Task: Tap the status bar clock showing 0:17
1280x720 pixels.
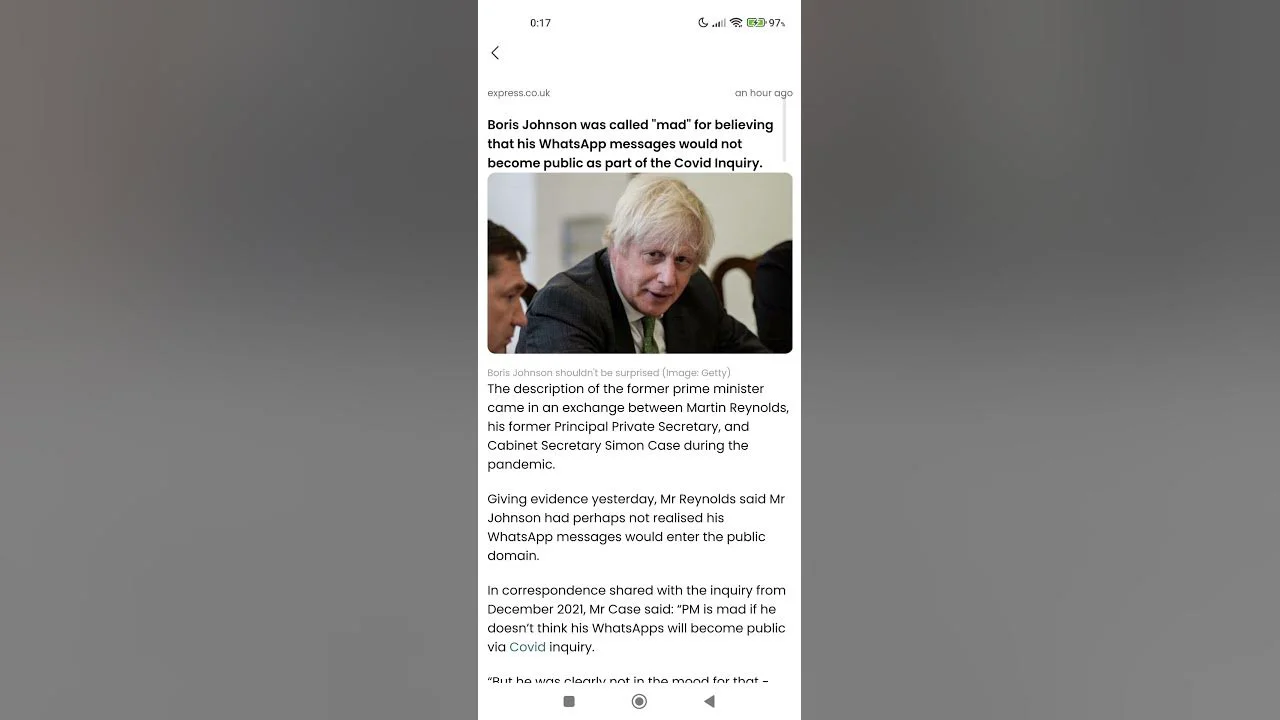Action: 540,22
